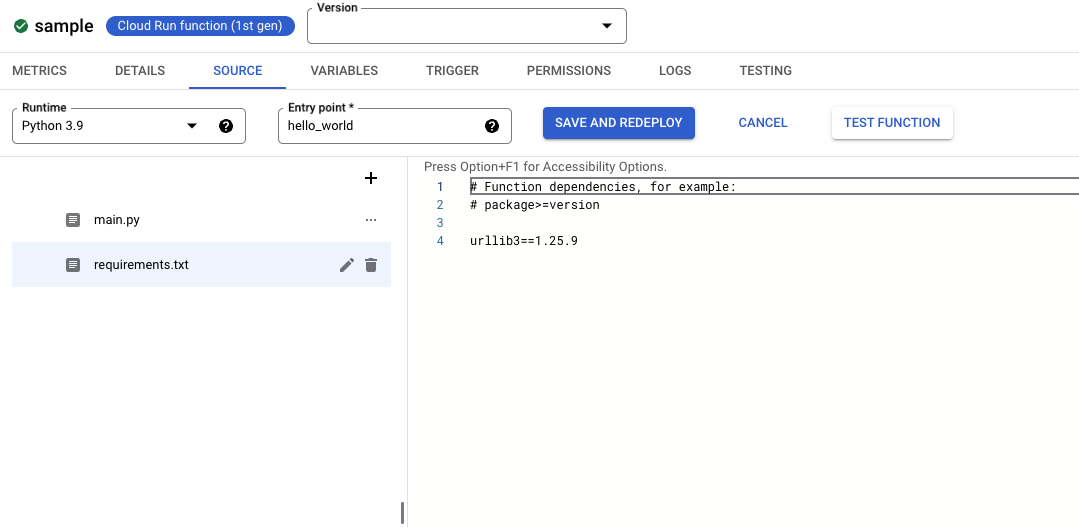
Task: Click the Entry point hello_world text field
Action: 380,126
